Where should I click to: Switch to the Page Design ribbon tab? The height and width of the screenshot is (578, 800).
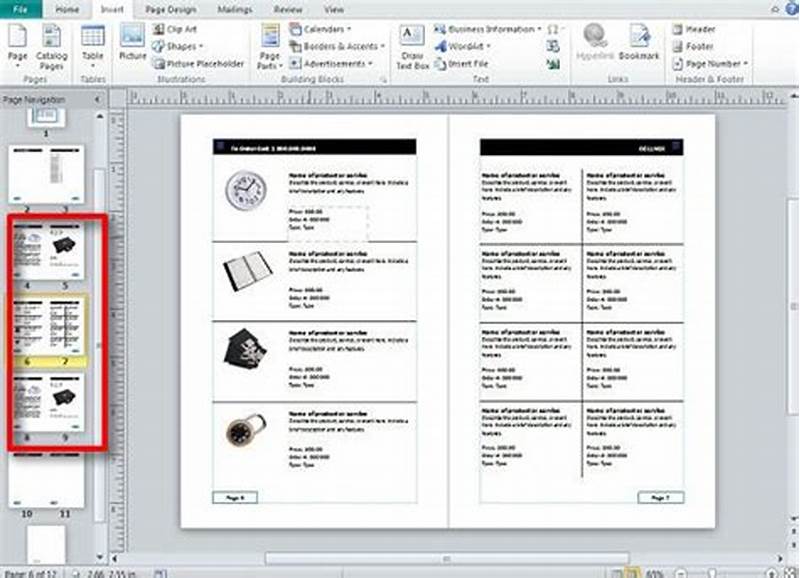point(172,8)
